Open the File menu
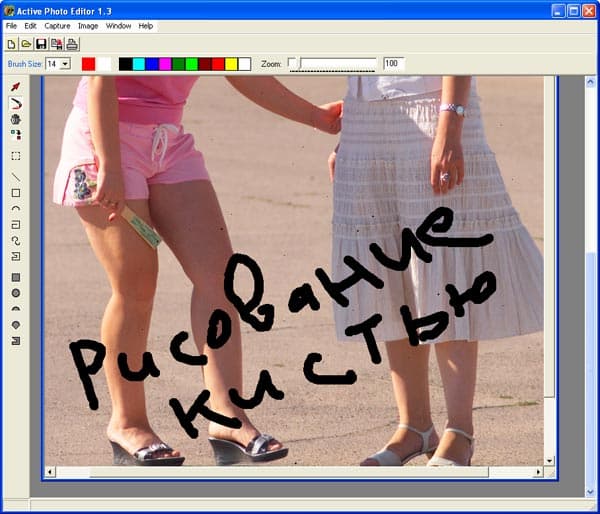600x514 pixels. click(x=11, y=26)
